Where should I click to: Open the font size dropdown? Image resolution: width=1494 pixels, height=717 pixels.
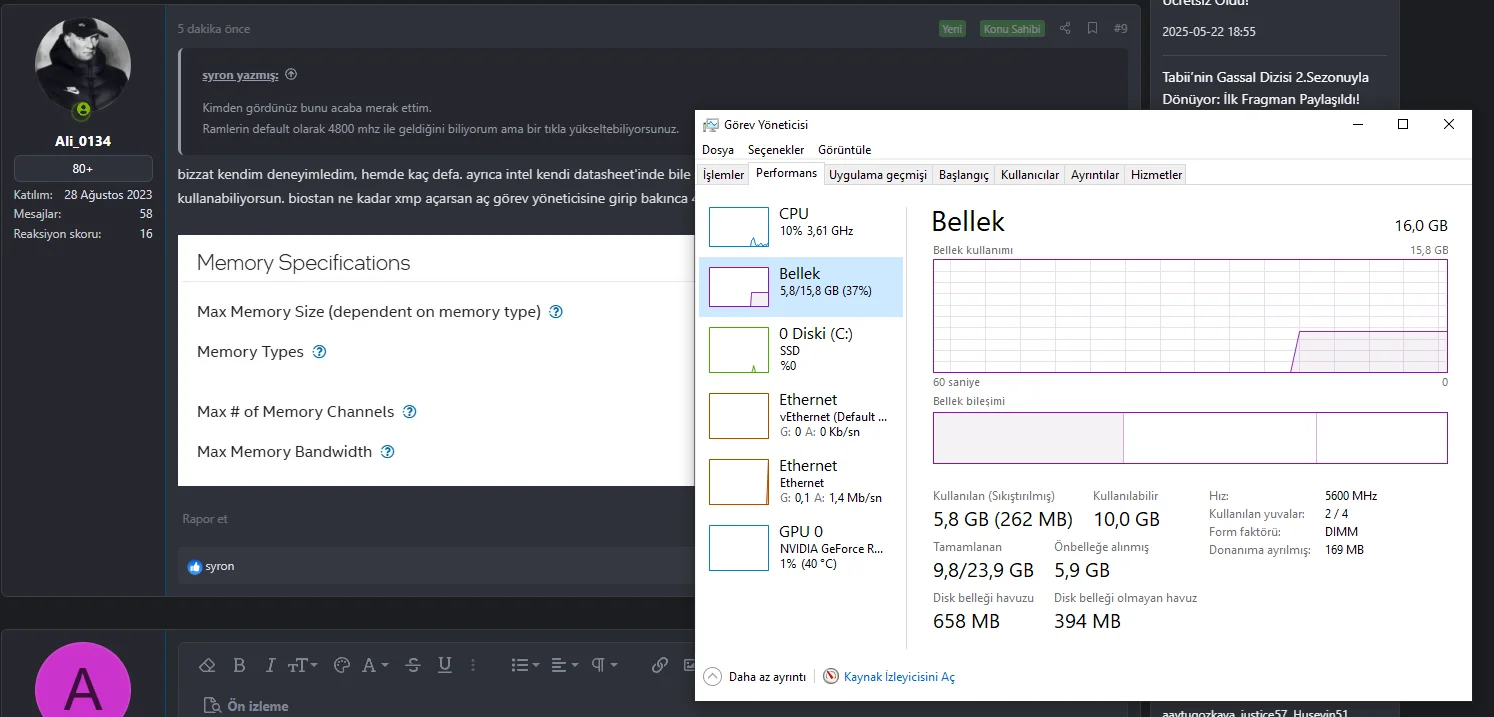click(302, 665)
